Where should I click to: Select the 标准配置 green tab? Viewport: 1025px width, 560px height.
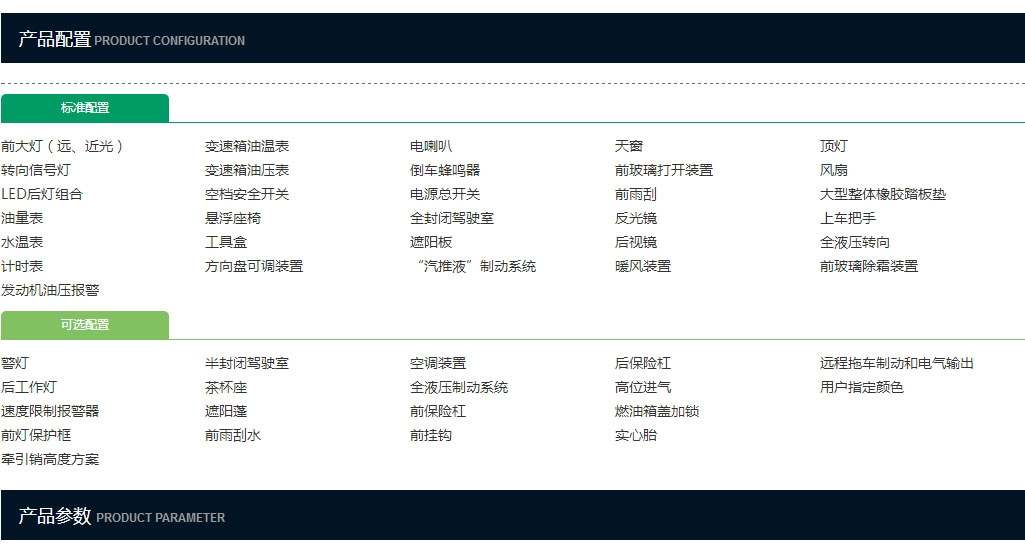pos(85,108)
